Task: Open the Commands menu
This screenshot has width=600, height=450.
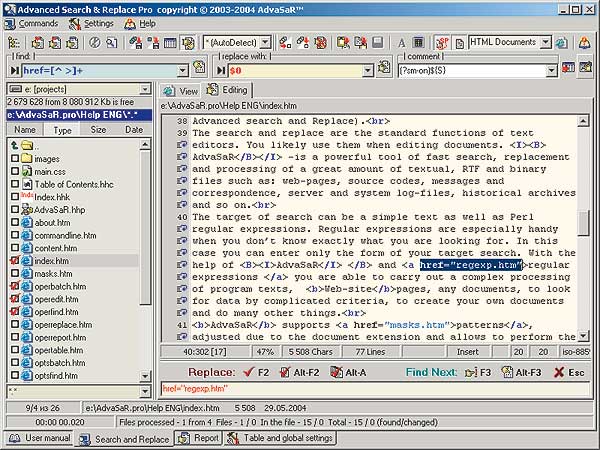Action: click(x=31, y=24)
